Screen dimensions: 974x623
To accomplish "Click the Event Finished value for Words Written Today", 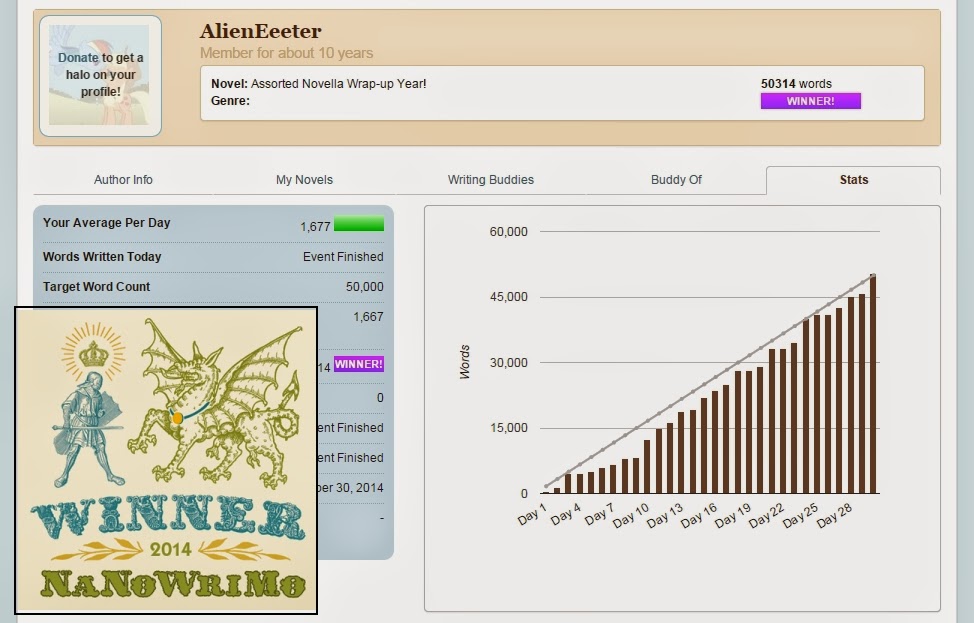I will tap(343, 257).
